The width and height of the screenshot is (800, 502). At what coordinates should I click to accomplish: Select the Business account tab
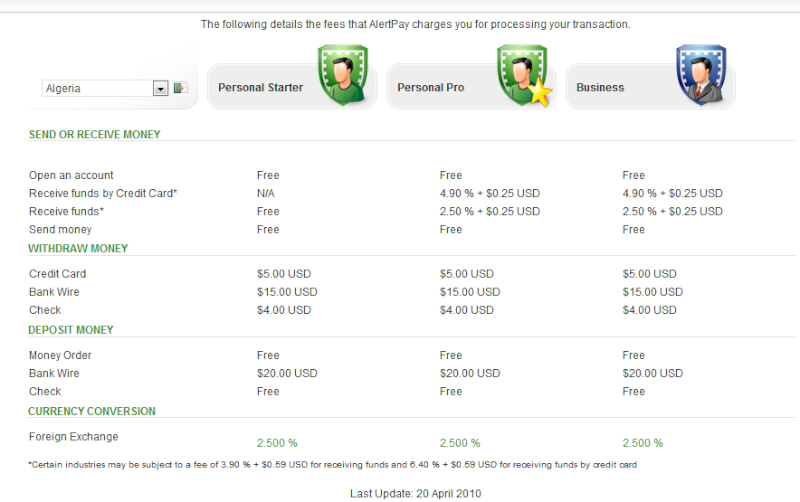(650, 87)
